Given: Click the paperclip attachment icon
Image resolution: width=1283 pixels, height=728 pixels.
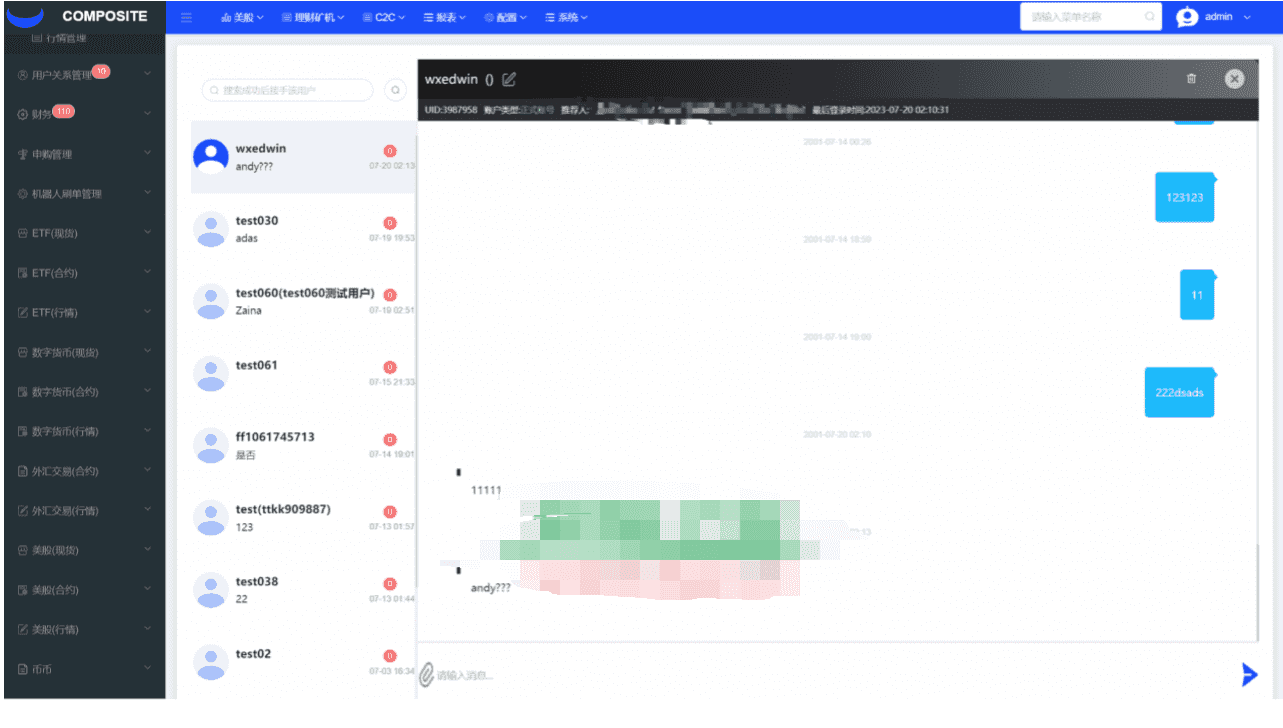Looking at the screenshot, I should click(x=426, y=675).
